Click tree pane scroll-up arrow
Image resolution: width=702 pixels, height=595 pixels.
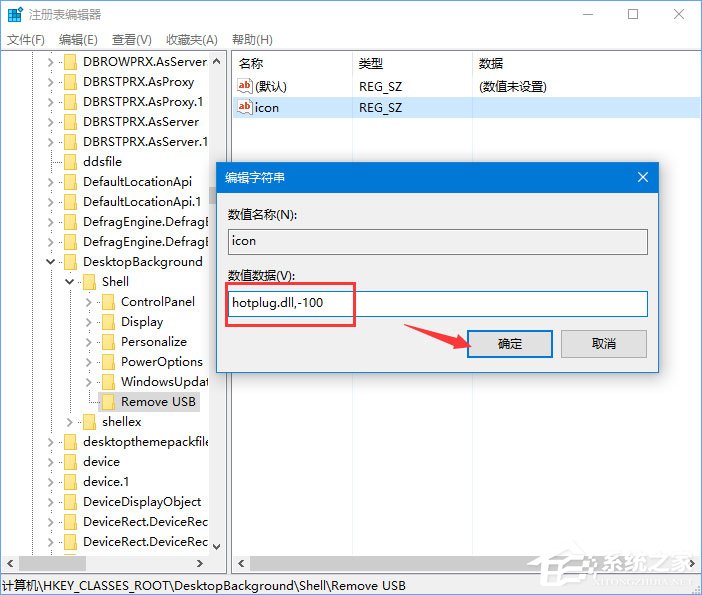click(x=217, y=61)
